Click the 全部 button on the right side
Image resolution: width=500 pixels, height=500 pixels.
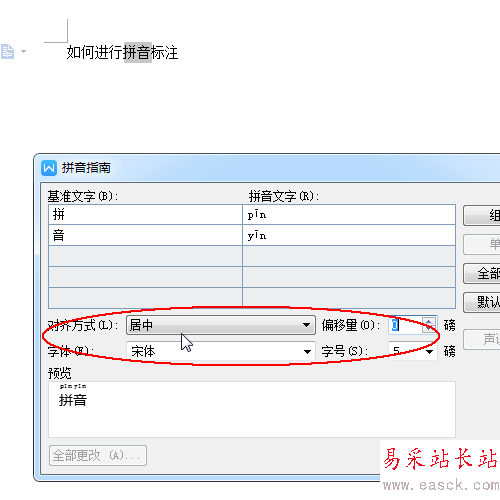482,274
